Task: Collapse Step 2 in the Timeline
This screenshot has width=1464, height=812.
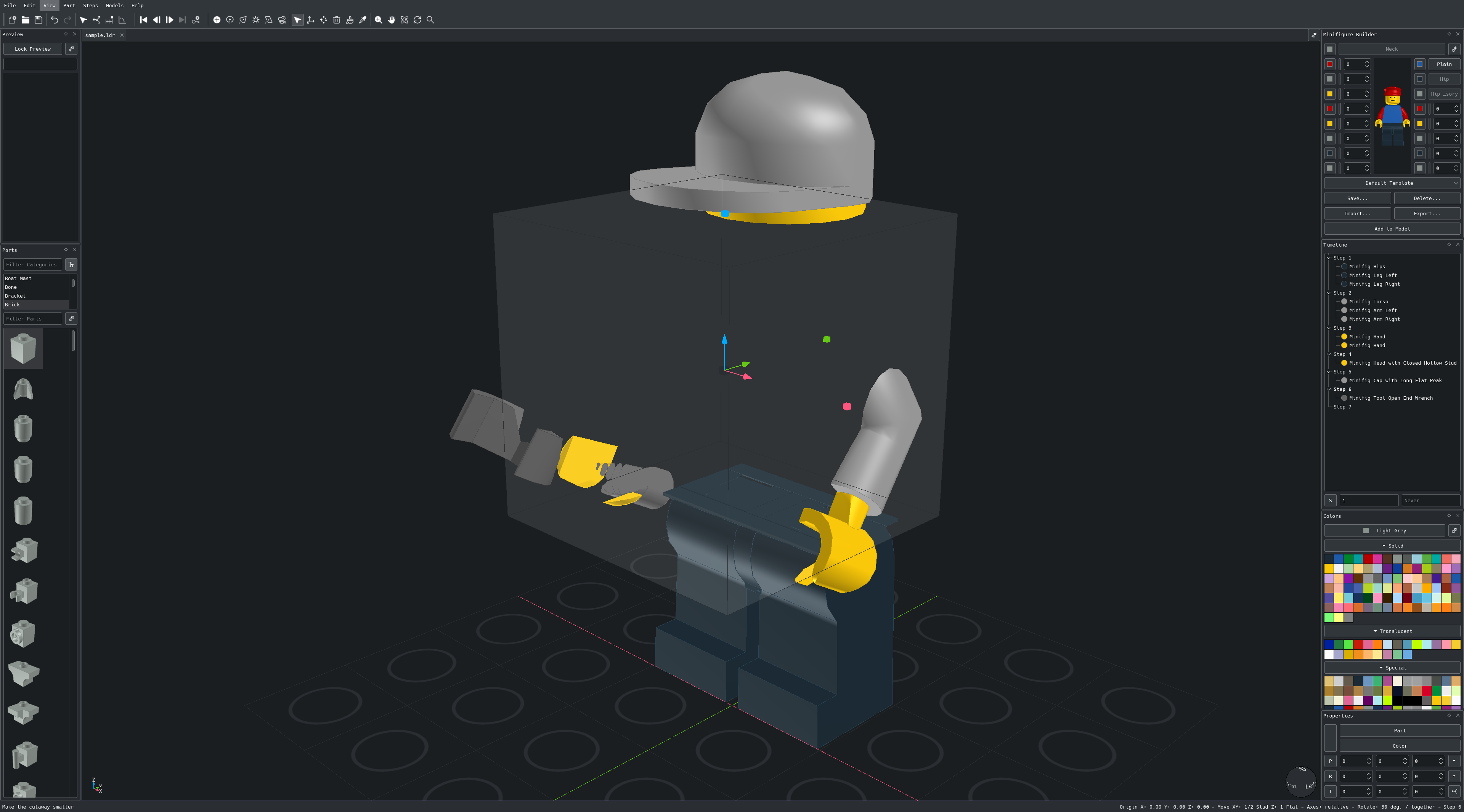Action: click(1329, 293)
